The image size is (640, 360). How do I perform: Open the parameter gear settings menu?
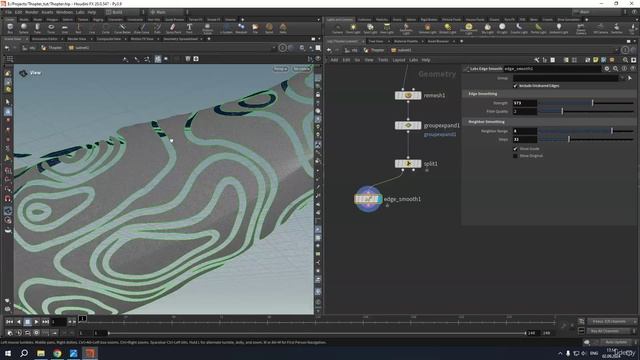(x=607, y=69)
